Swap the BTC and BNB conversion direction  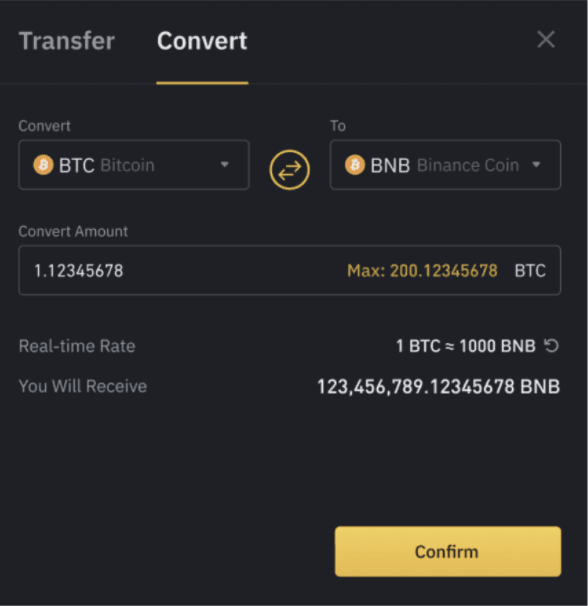pos(289,170)
